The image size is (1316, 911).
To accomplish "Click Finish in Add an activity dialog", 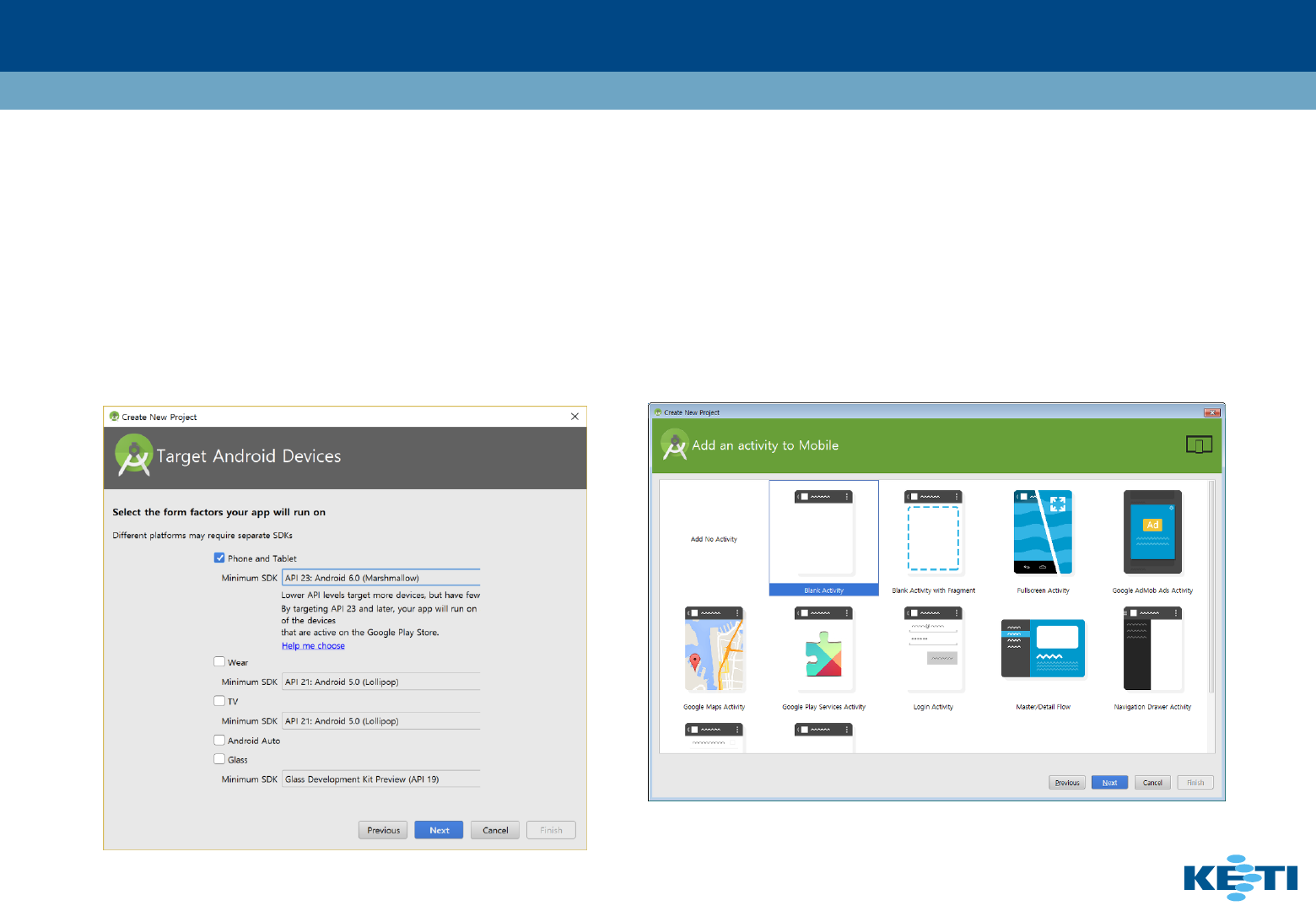I will [1195, 783].
